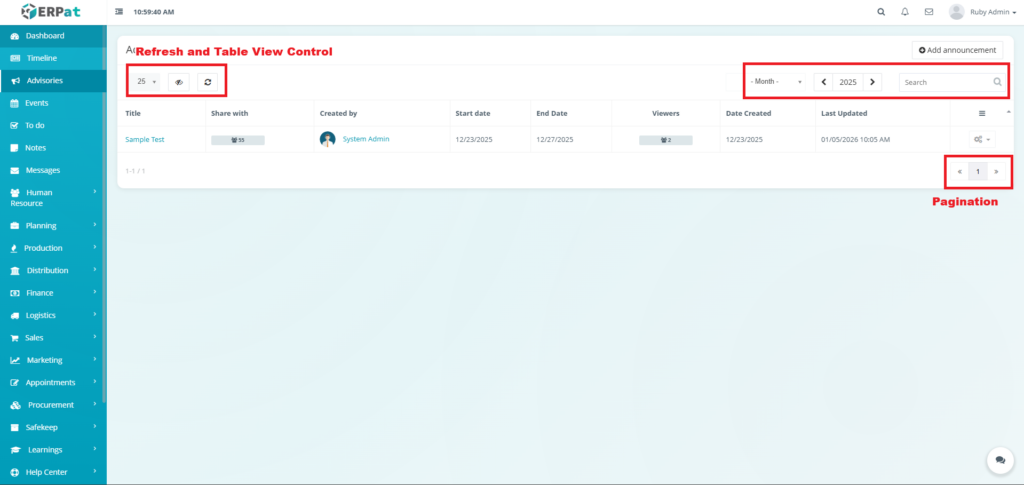Go to next page in pagination
1024x485 pixels.
[x=996, y=172]
